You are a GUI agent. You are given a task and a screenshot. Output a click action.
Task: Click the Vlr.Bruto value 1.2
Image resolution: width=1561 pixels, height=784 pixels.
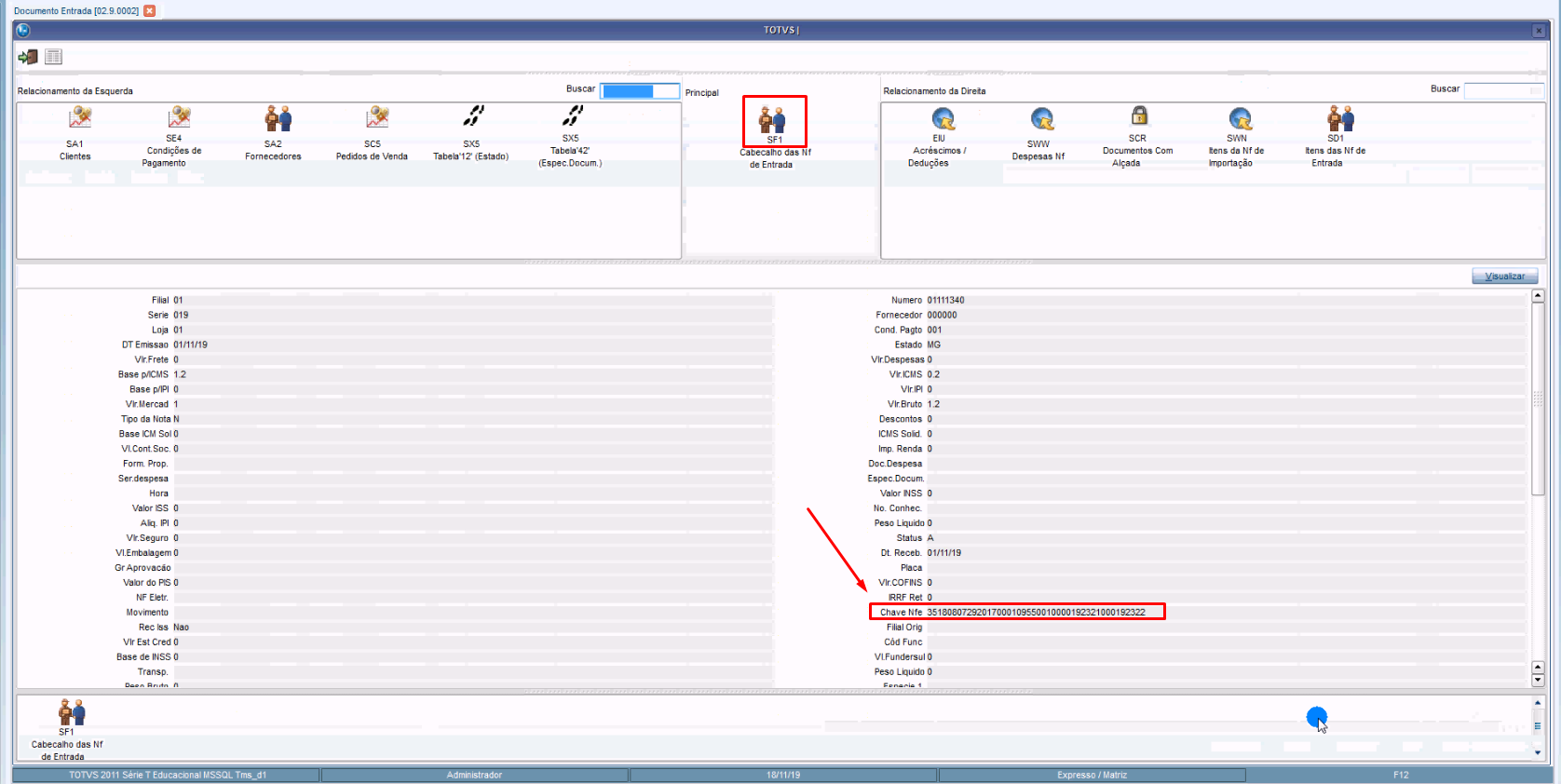(933, 404)
